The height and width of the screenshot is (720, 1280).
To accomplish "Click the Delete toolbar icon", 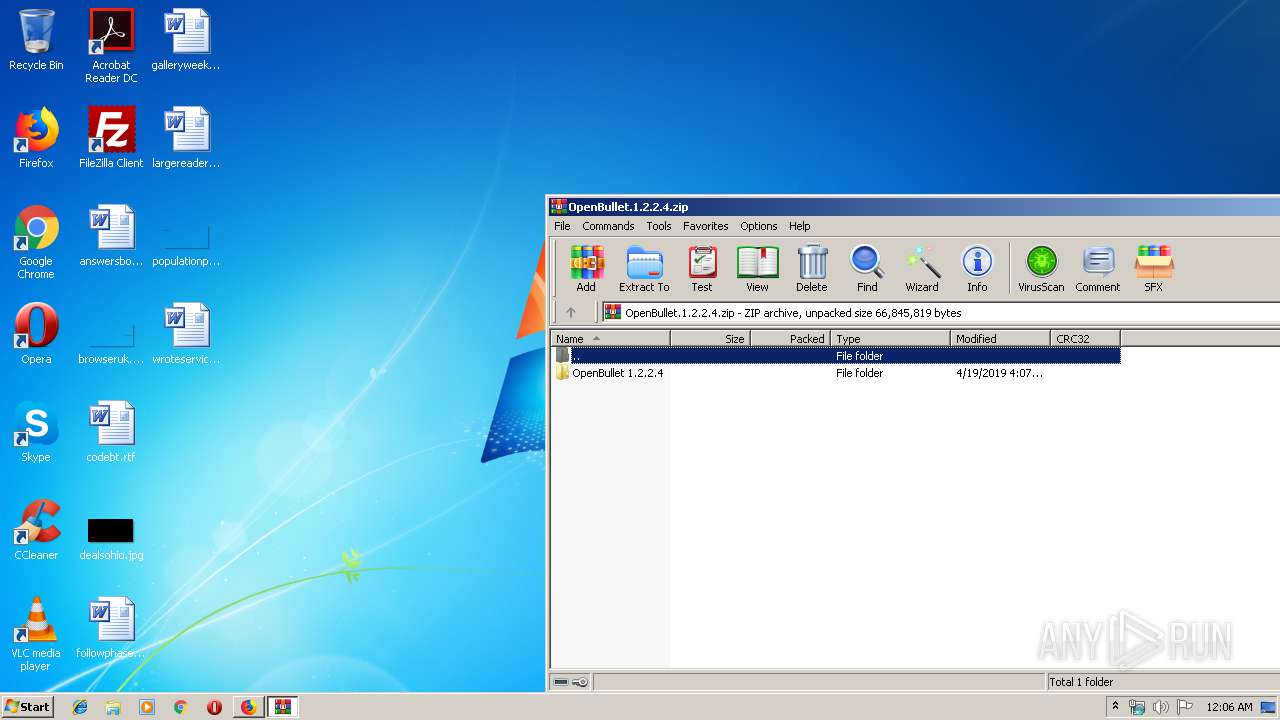I will pyautogui.click(x=811, y=269).
